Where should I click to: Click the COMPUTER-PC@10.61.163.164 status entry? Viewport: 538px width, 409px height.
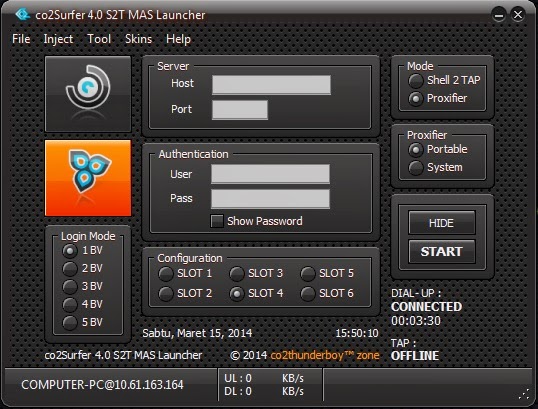(102, 385)
